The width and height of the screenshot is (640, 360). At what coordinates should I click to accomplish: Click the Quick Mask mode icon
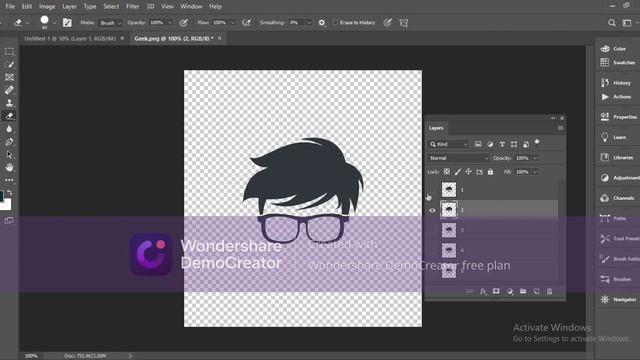click(x=9, y=220)
